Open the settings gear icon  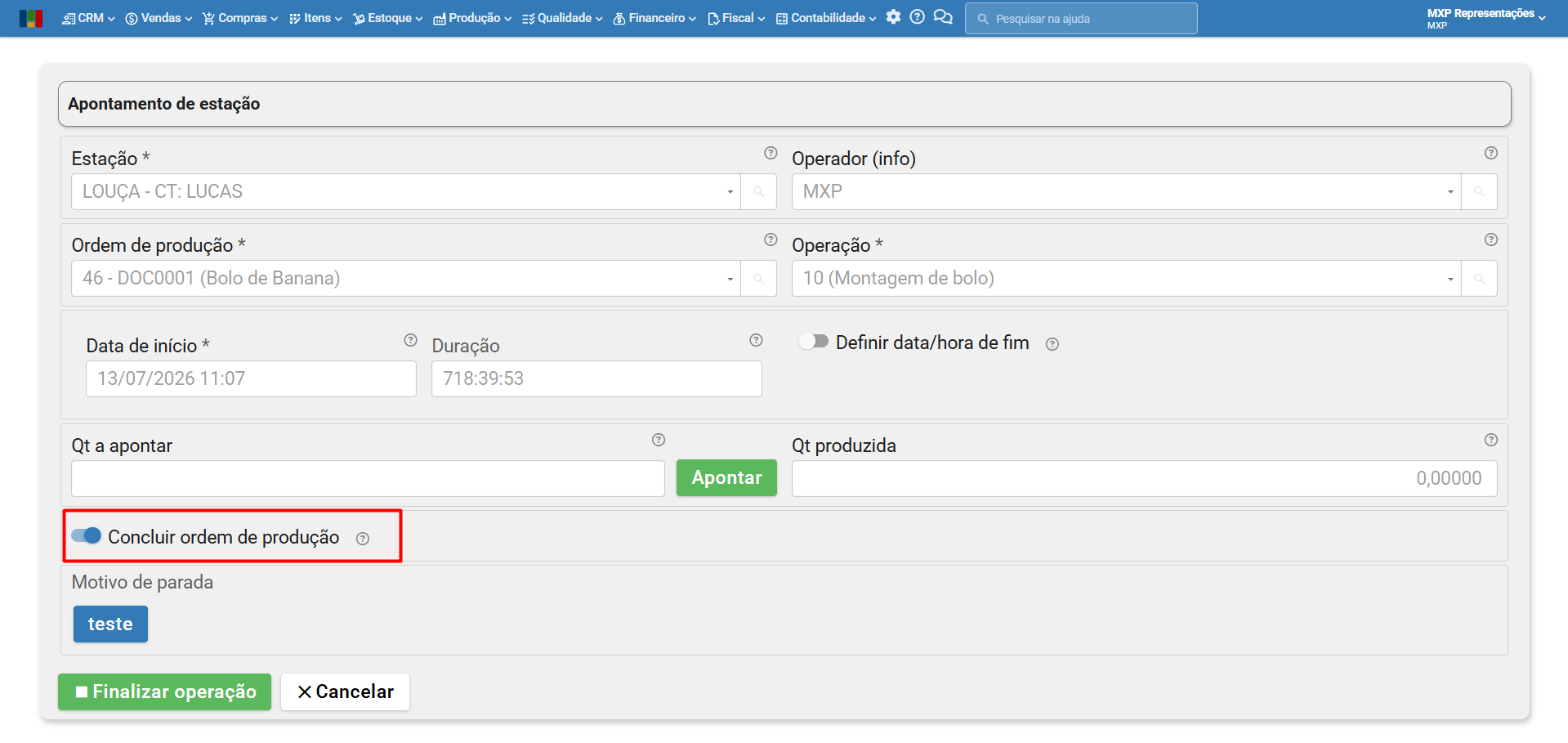893,17
